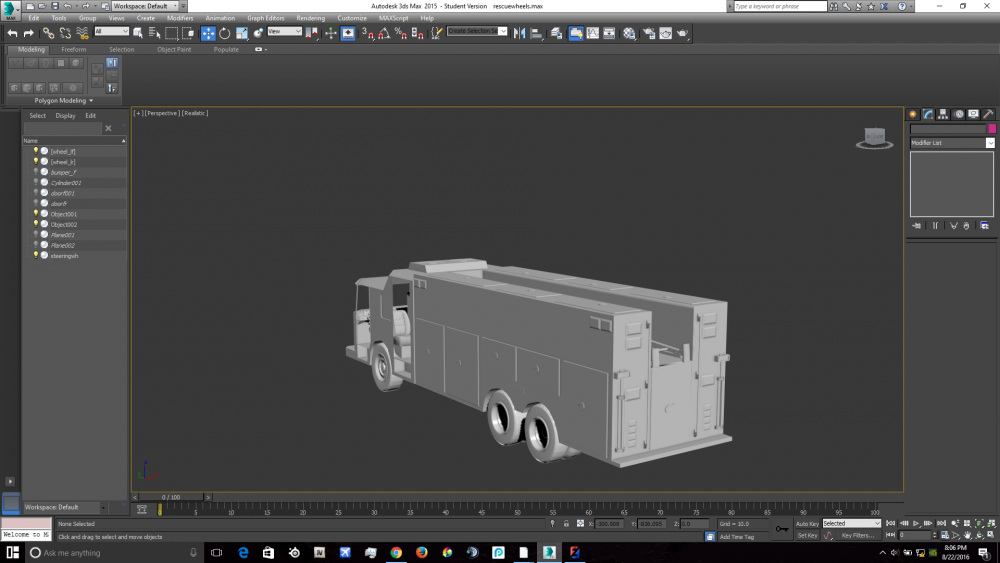Click the Key Filters button
Screen dimensions: 1000x563
point(858,536)
